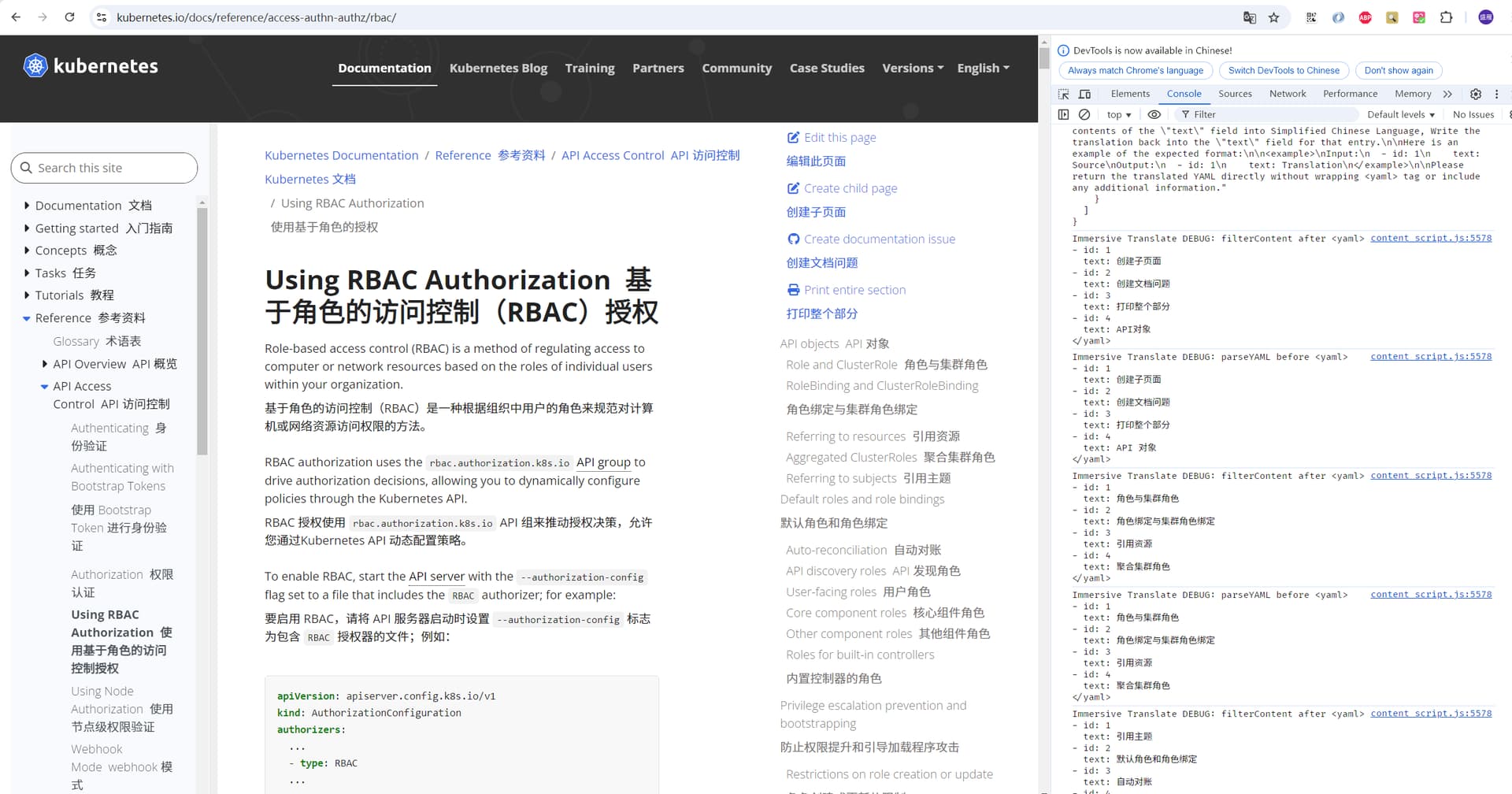Open DevTools three-dot customize menu
The width and height of the screenshot is (1512, 794).
pos(1497,94)
